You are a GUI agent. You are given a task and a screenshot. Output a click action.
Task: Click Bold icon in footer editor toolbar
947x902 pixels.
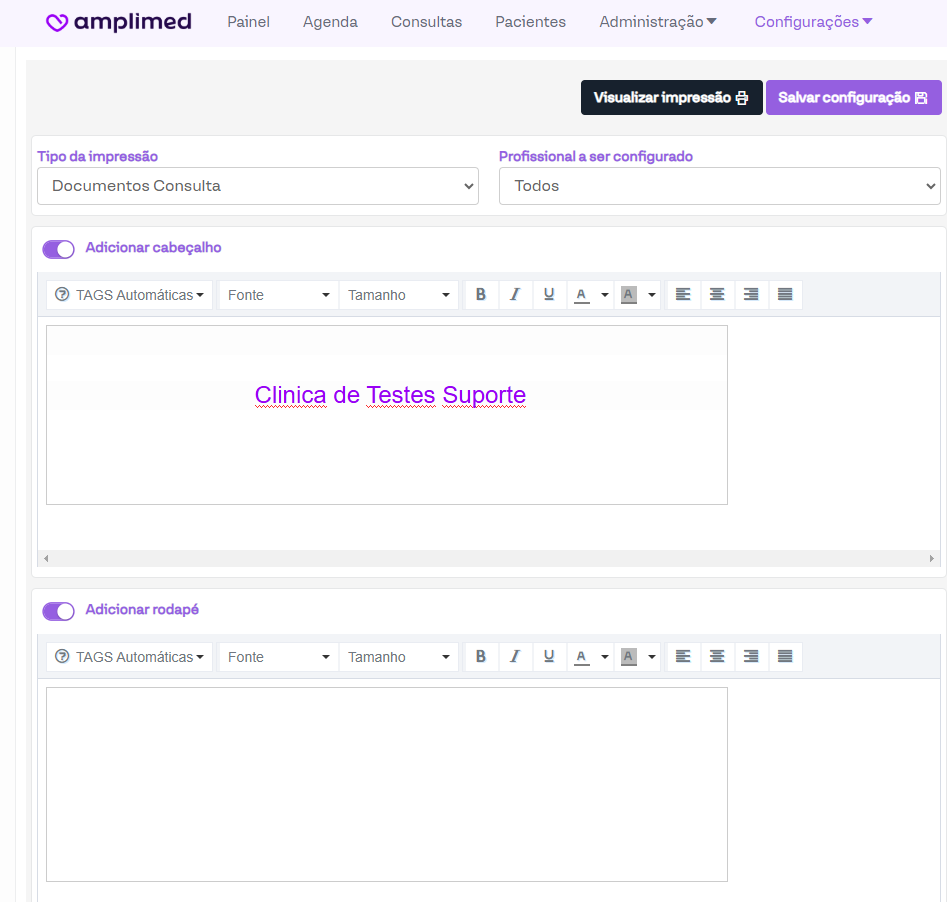pos(481,657)
